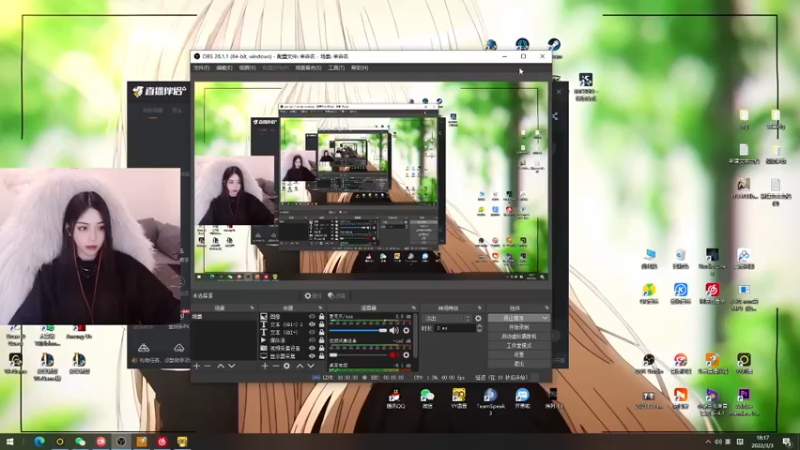This screenshot has height=450, width=800.
Task: Open the 工具(T) menu
Action: [336, 68]
